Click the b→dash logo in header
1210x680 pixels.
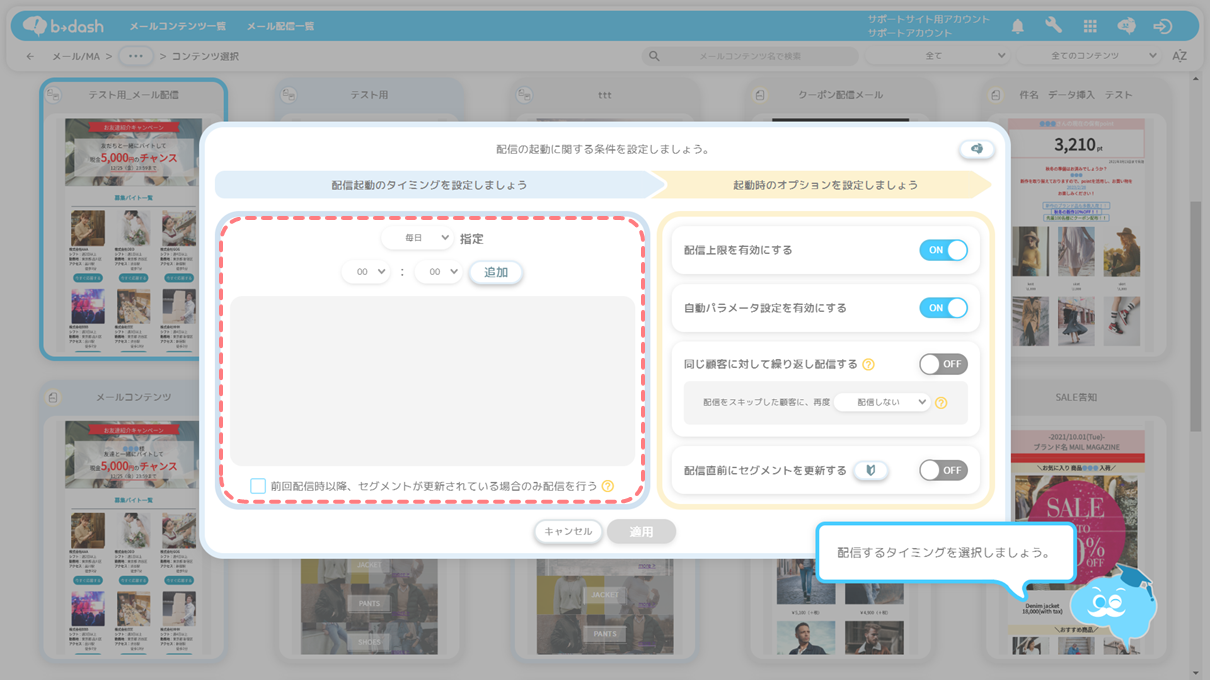[62, 26]
